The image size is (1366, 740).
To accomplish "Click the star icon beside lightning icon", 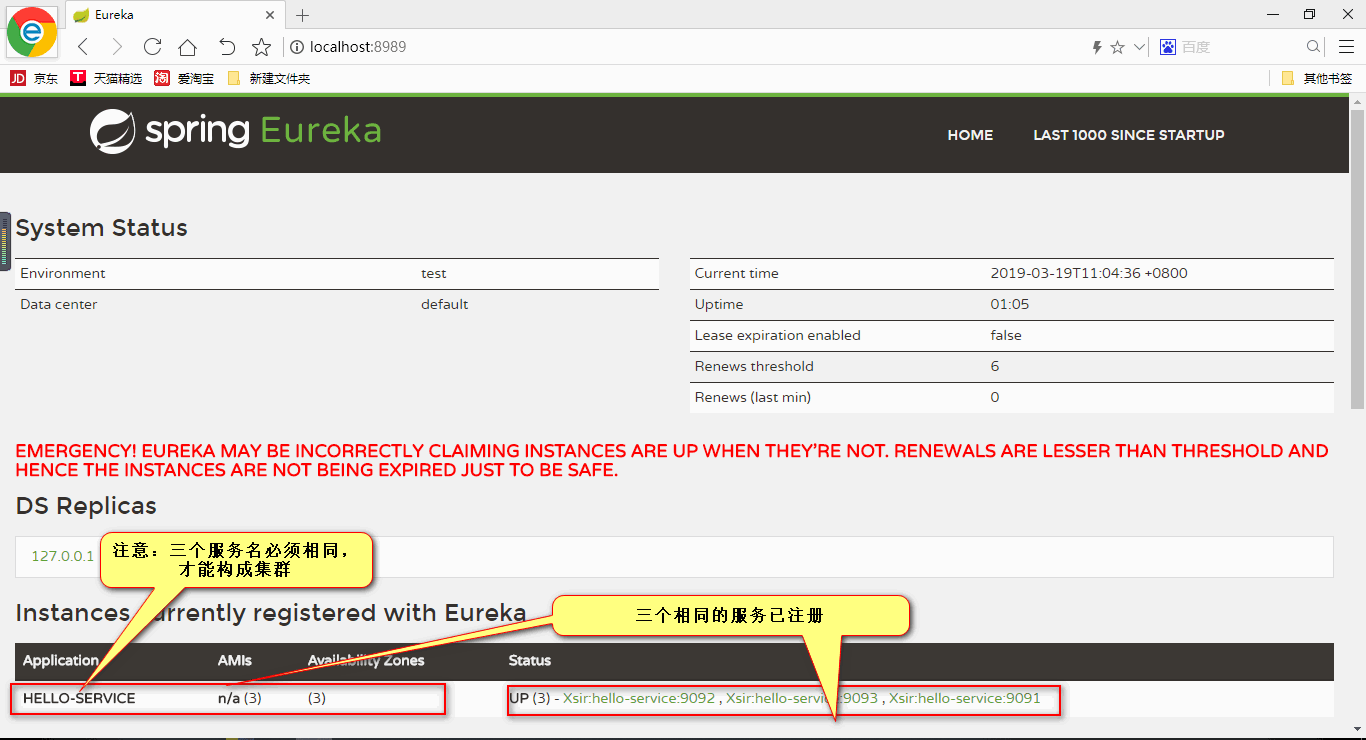I will [1117, 47].
